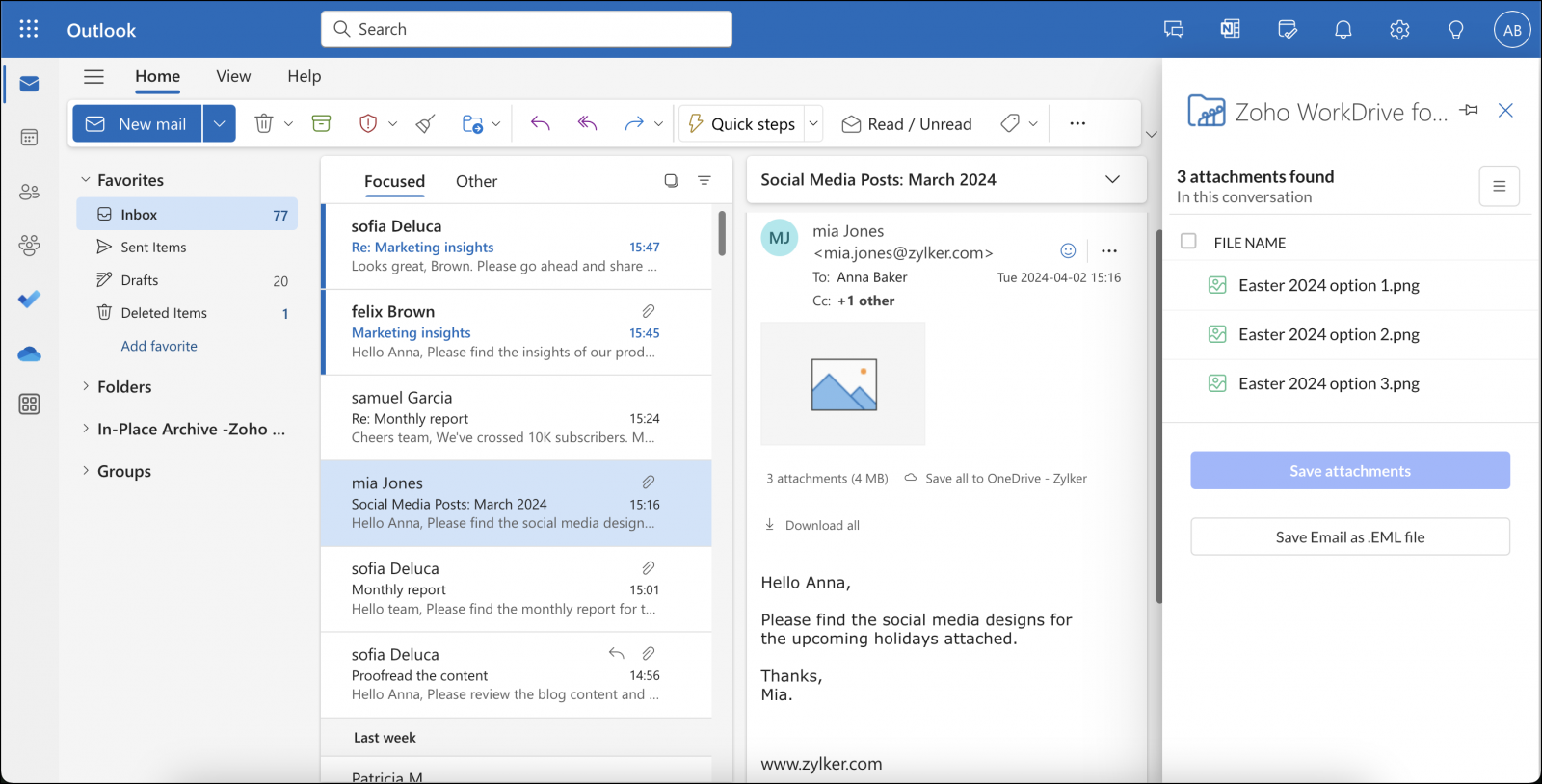Open message more actions ellipsis
Image resolution: width=1542 pixels, height=784 pixels.
tap(1109, 250)
